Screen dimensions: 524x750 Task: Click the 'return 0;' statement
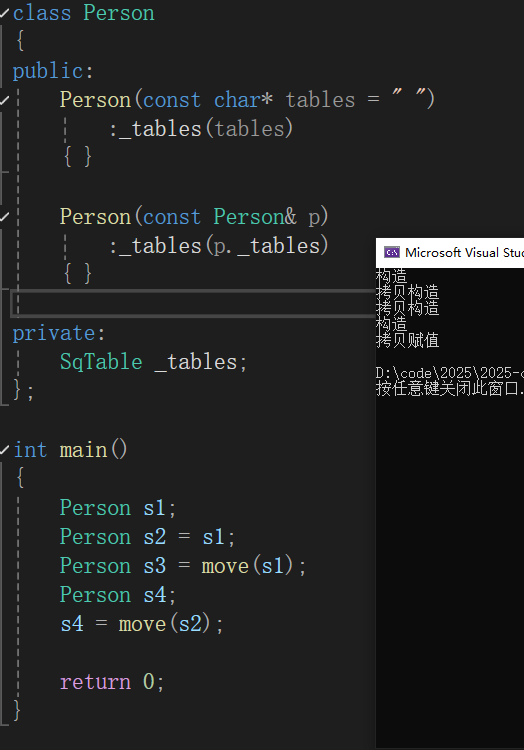112,682
